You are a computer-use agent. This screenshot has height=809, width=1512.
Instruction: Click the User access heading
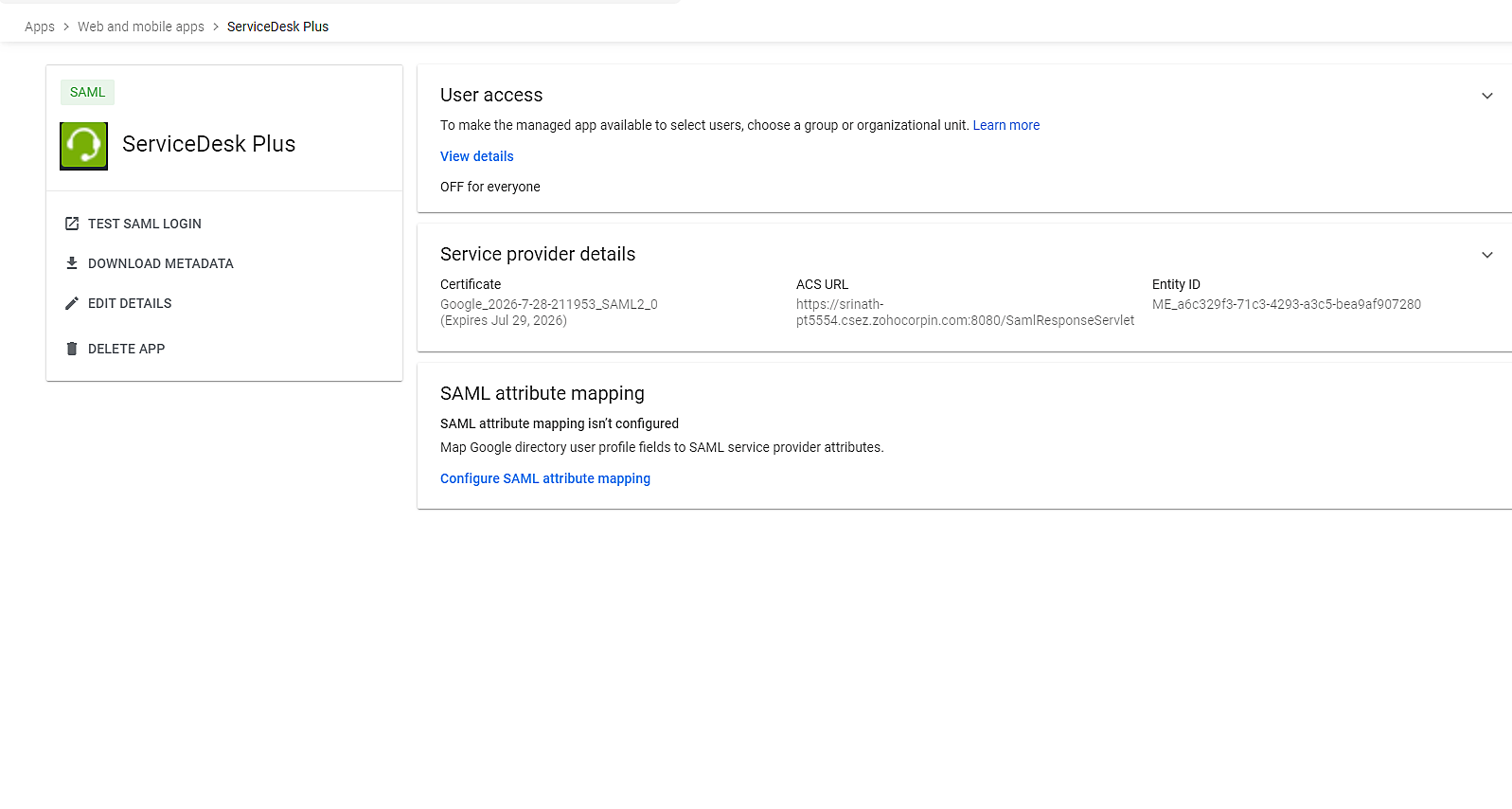pos(491,95)
